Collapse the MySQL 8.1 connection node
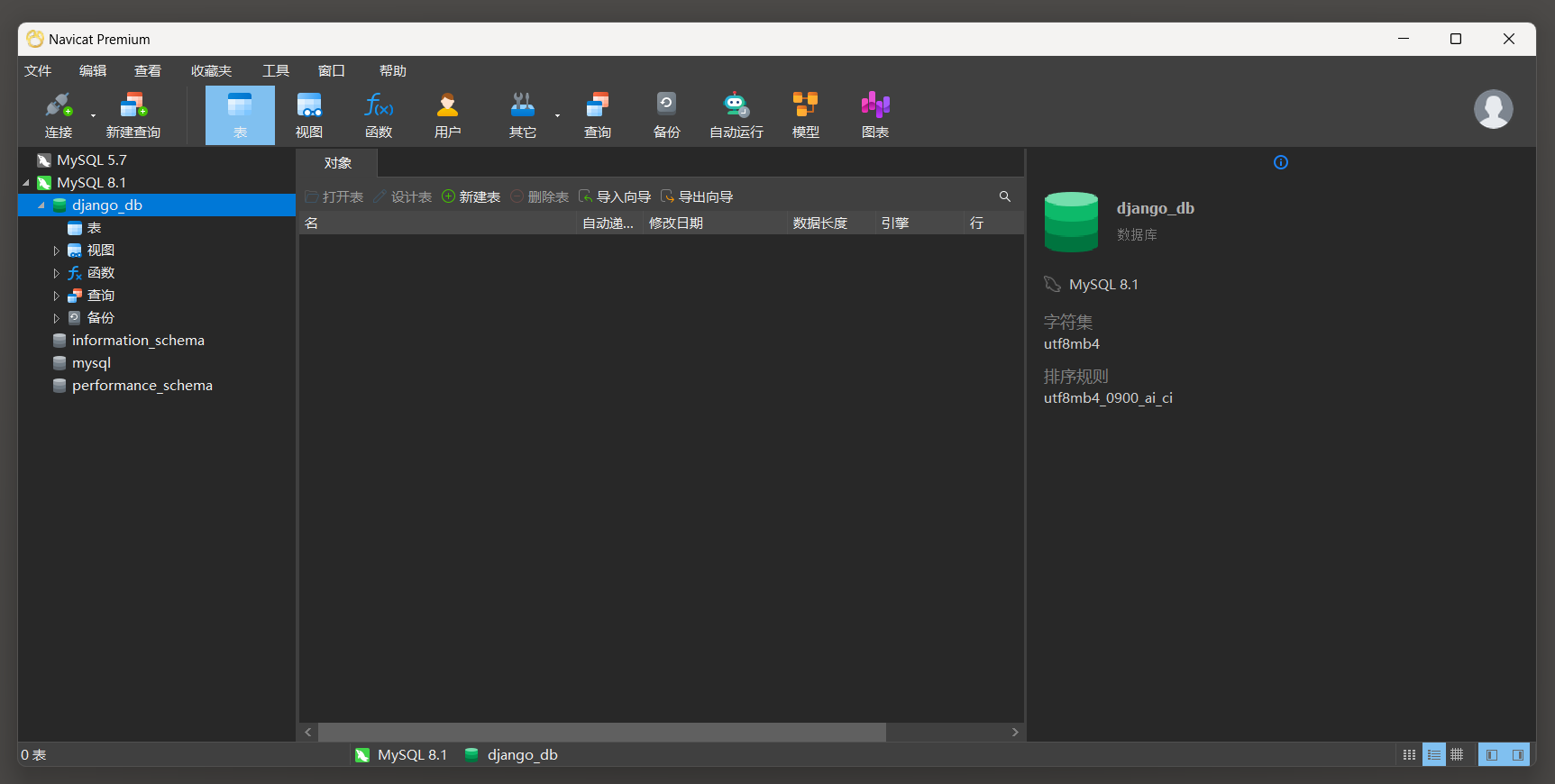Image resolution: width=1555 pixels, height=784 pixels. pos(26,183)
